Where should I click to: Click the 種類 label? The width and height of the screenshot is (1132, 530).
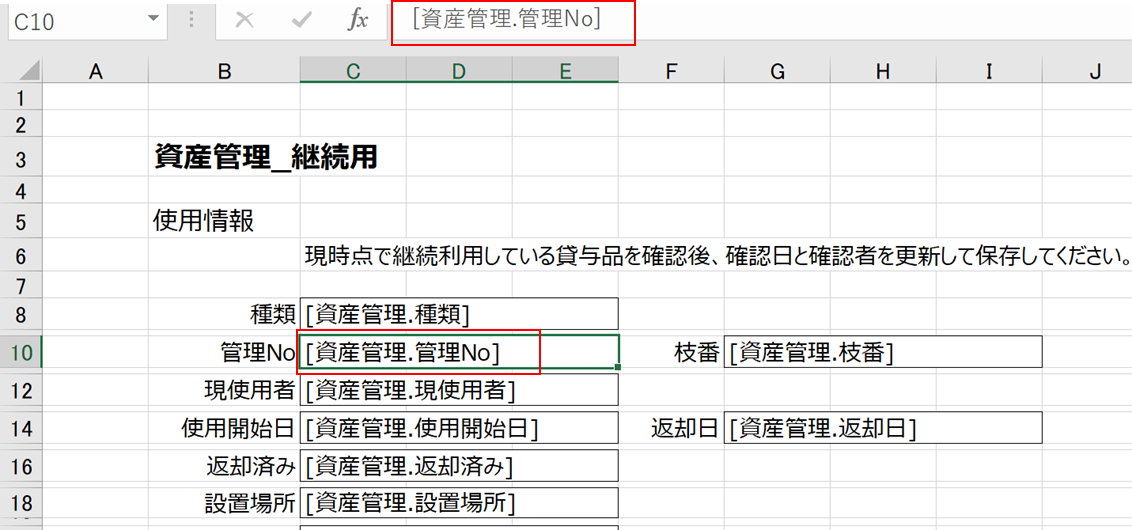click(x=271, y=314)
